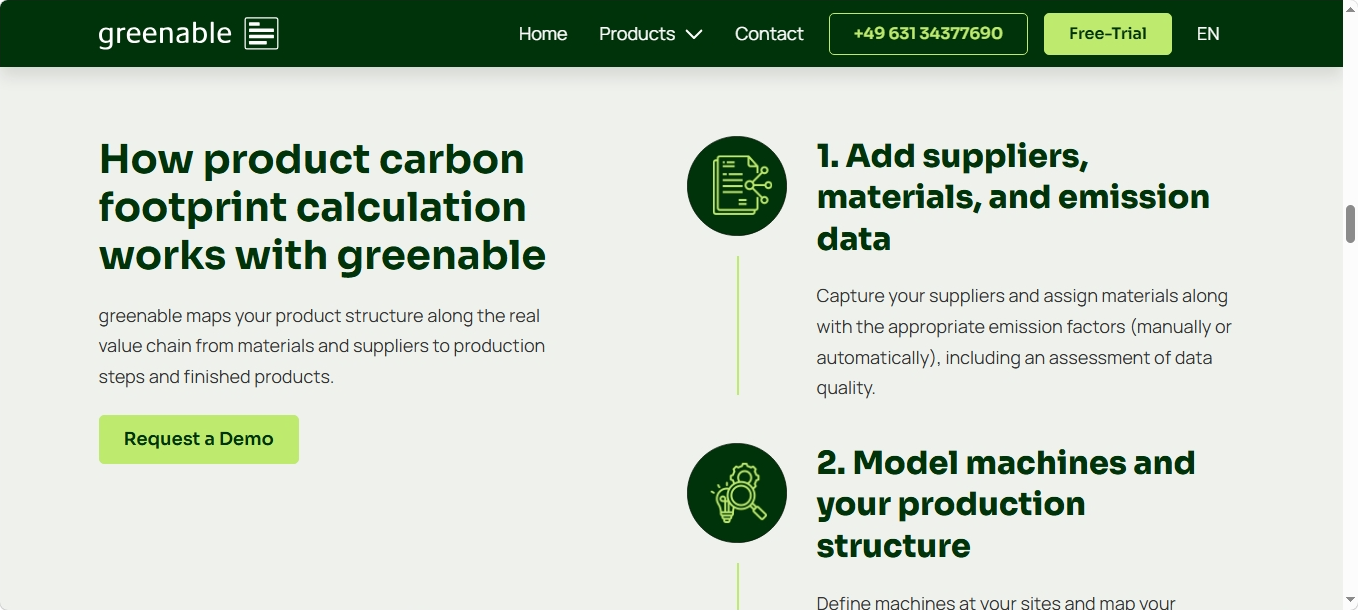Viewport: 1358px width, 610px height.
Task: Click paragraph starting "Capture your suppliers and assign"
Action: click(1024, 342)
